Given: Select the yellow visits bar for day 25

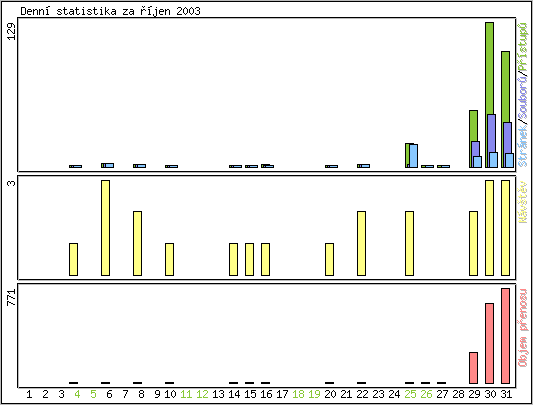Looking at the screenshot, I should (x=410, y=243).
